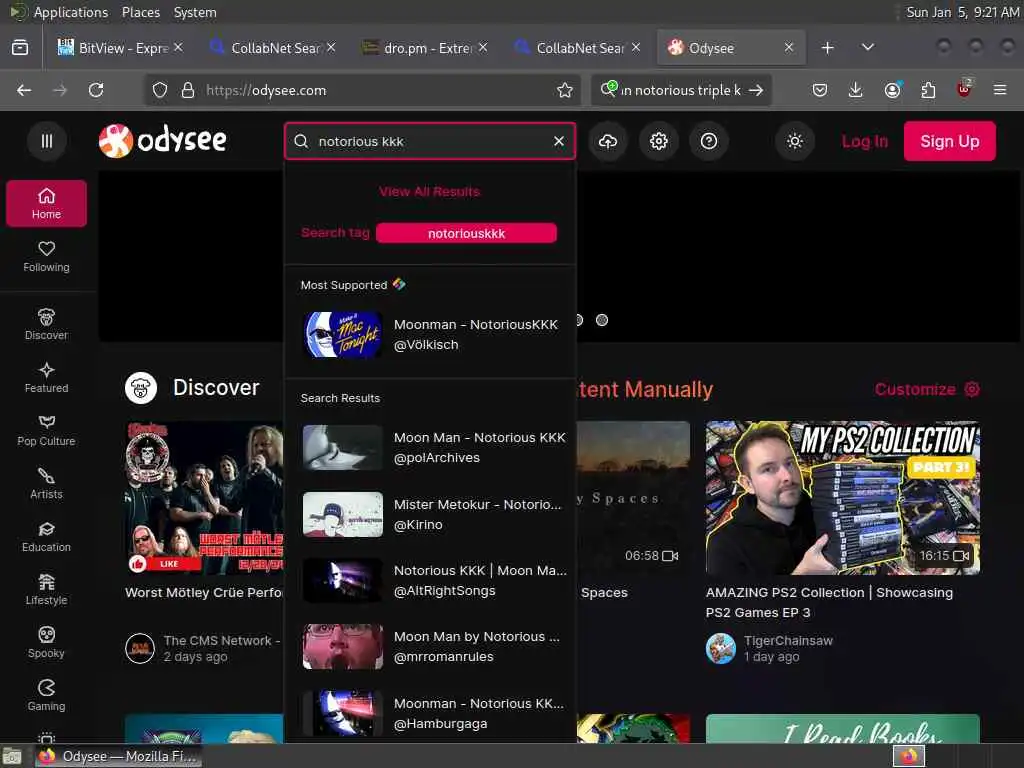Screen dimensions: 1024x768
Task: Reload the current page
Action: pyautogui.click(x=96, y=90)
